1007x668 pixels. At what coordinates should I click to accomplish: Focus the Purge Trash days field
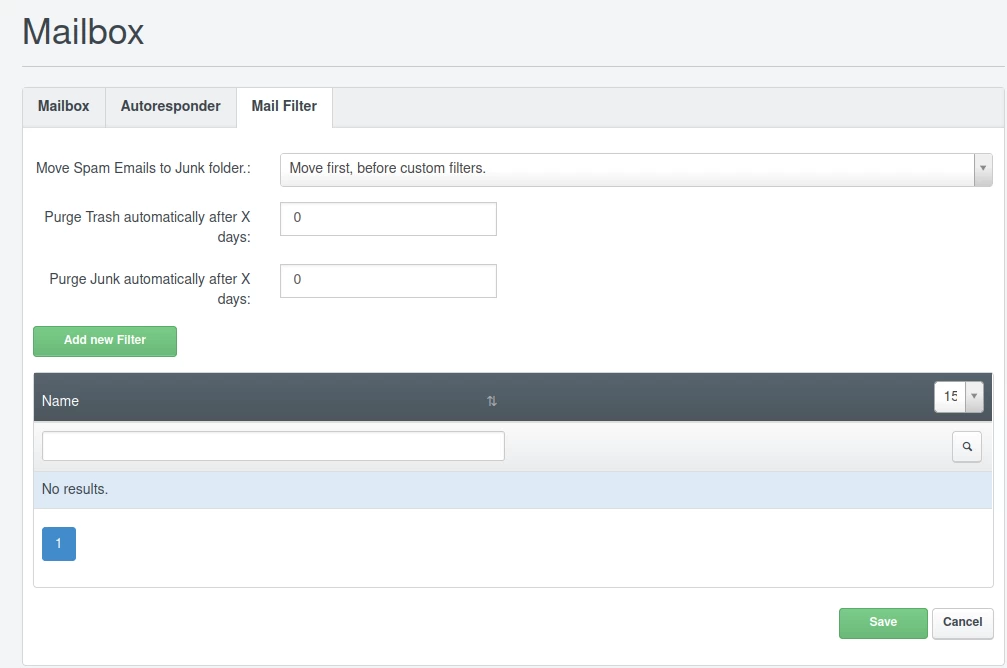pyautogui.click(x=388, y=218)
